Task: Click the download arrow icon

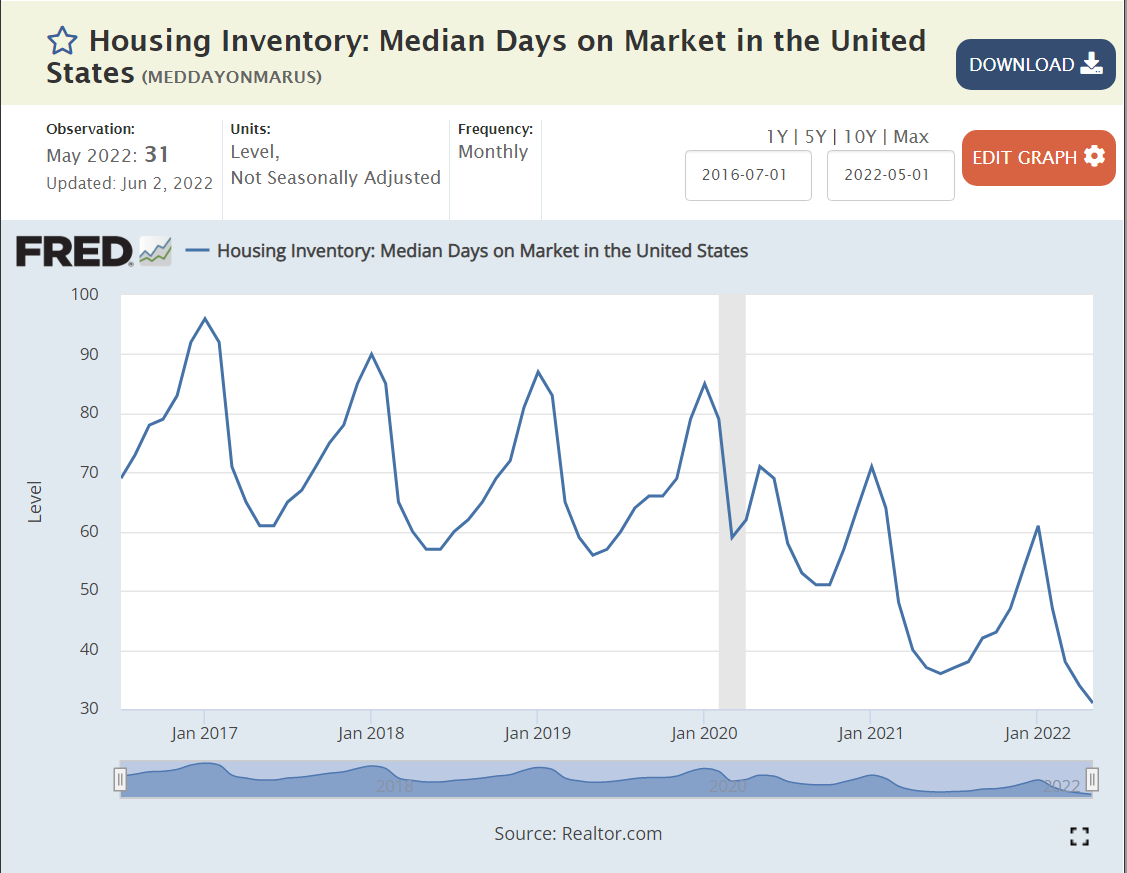Action: (1092, 64)
